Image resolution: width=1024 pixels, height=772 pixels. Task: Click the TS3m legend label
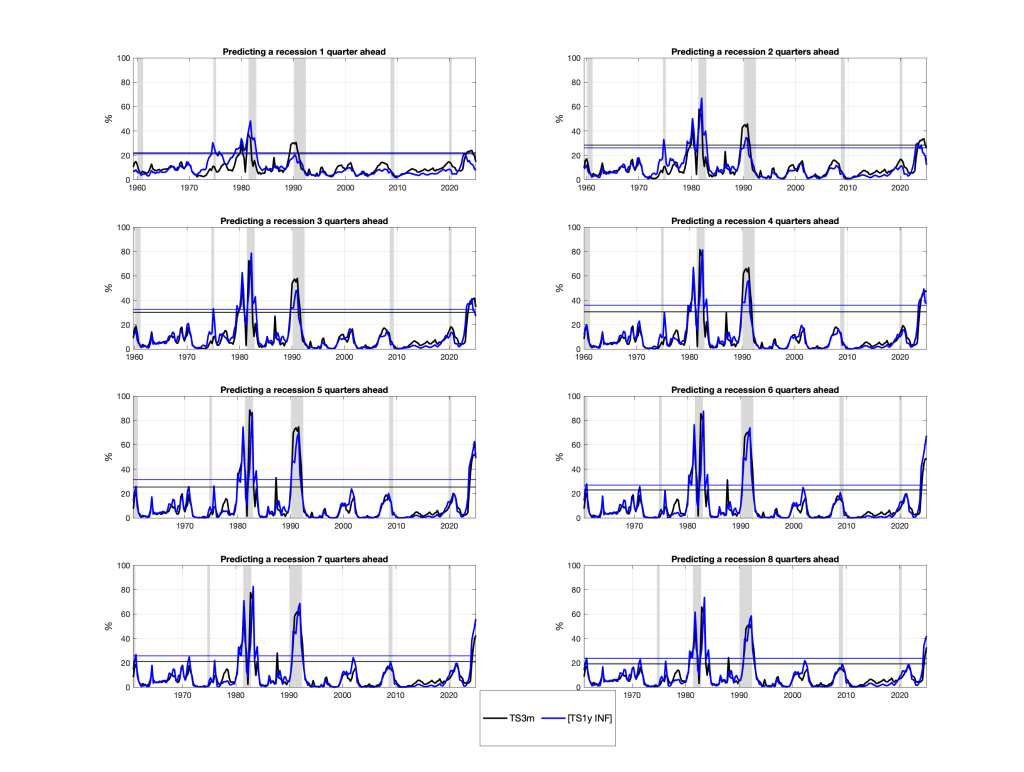point(522,718)
